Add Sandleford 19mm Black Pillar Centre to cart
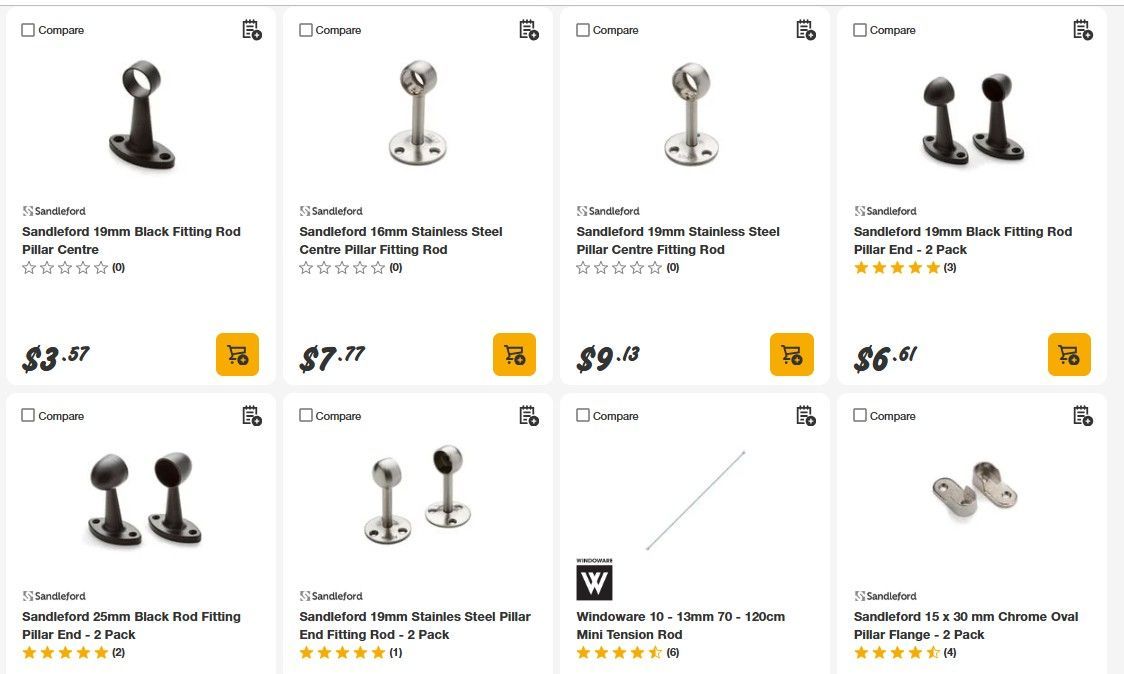This screenshot has width=1124, height=674. point(237,354)
